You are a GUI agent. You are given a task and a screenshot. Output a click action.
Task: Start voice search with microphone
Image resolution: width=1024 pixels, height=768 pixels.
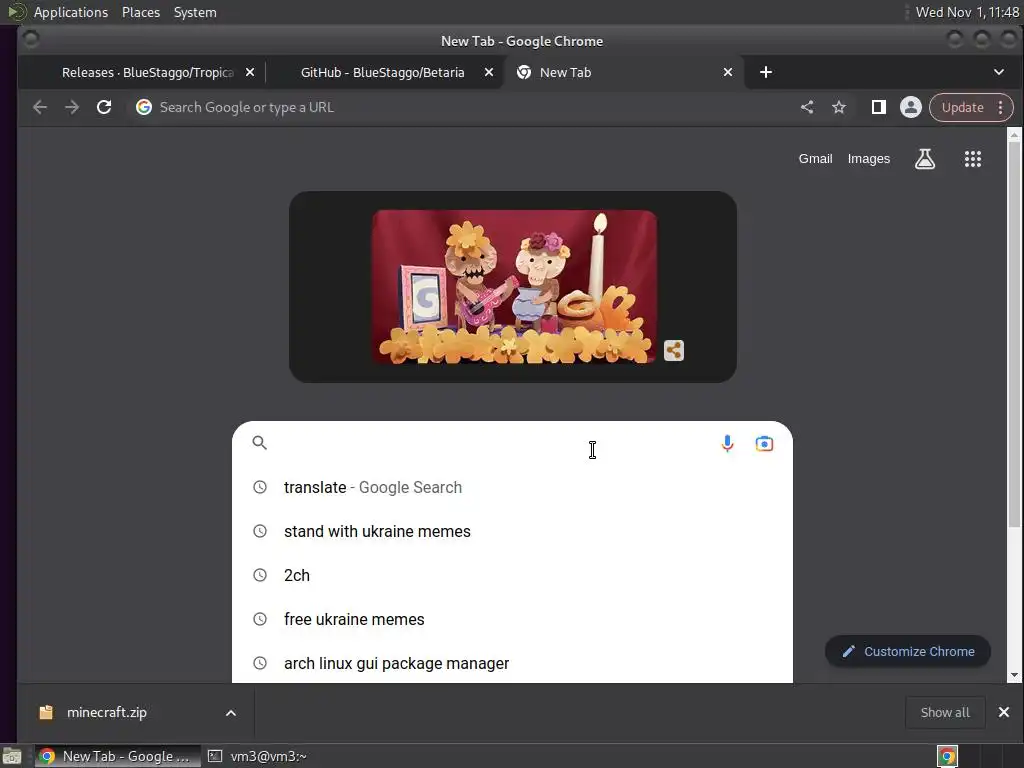(x=727, y=443)
